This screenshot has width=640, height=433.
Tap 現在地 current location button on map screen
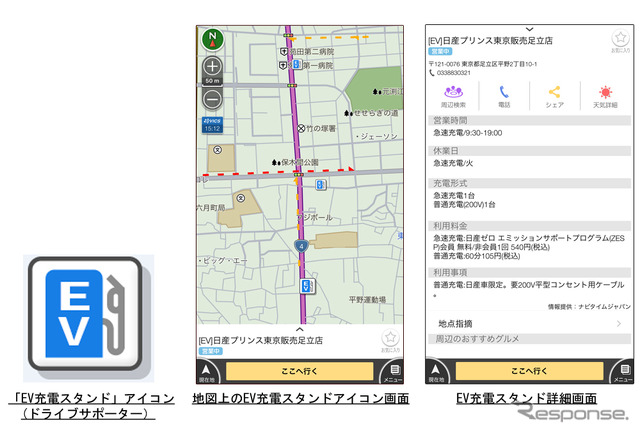[207, 372]
